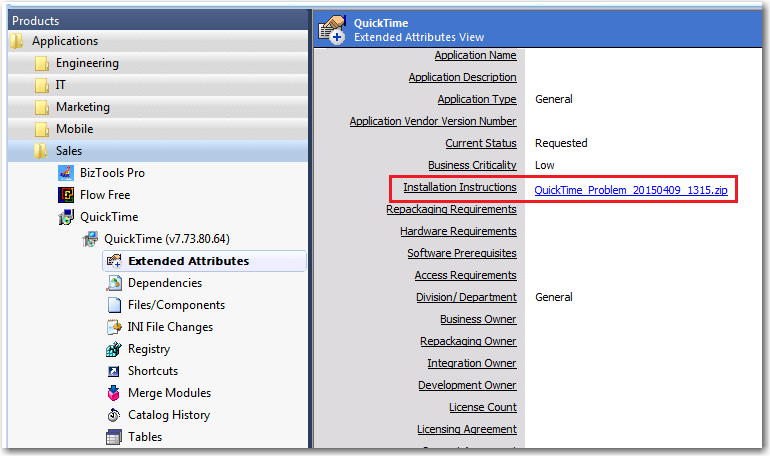
Task: Expand the Marketing folder
Action: (82, 107)
